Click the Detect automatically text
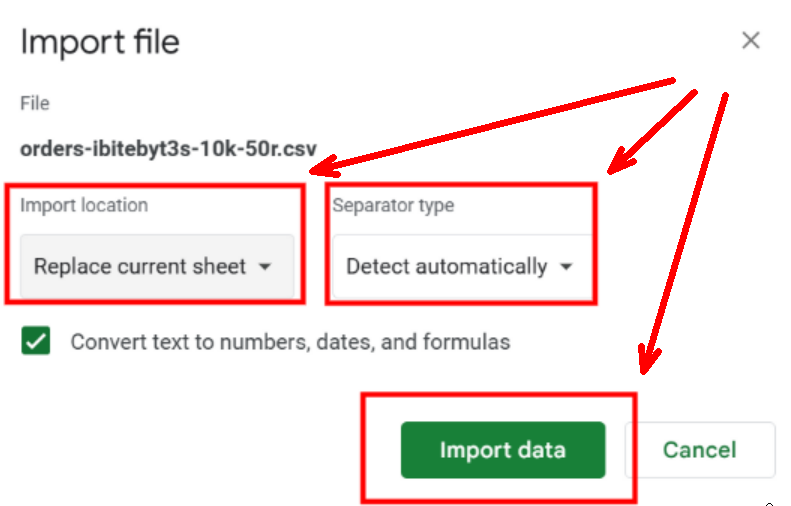791x506 pixels. [x=446, y=267]
